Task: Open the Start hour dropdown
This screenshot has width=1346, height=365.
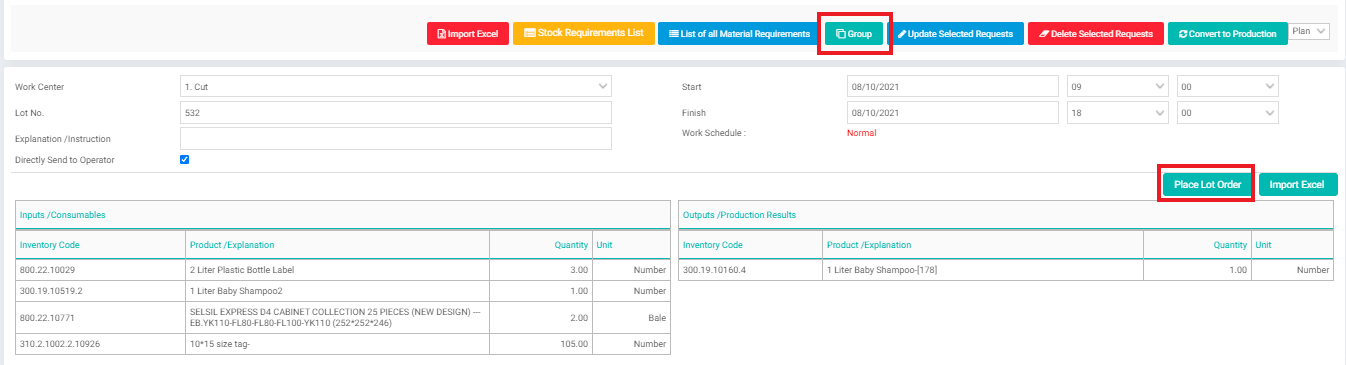Action: 1117,87
